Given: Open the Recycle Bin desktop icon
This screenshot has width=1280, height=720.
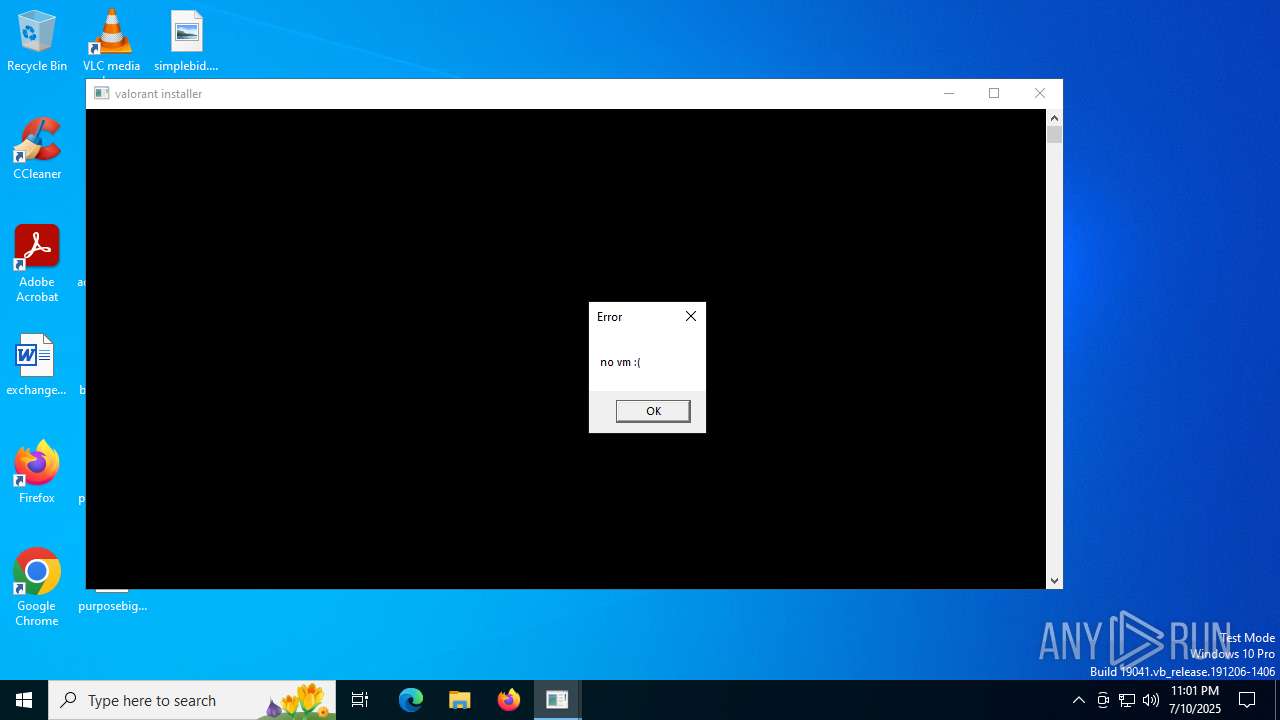Looking at the screenshot, I should [37, 41].
